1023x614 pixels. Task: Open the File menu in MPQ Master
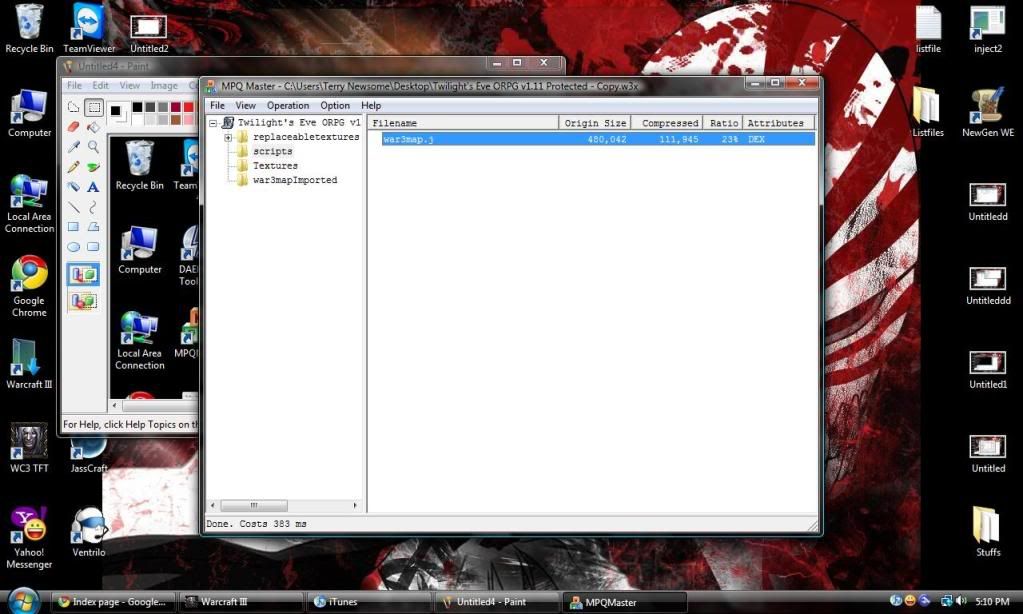(217, 105)
